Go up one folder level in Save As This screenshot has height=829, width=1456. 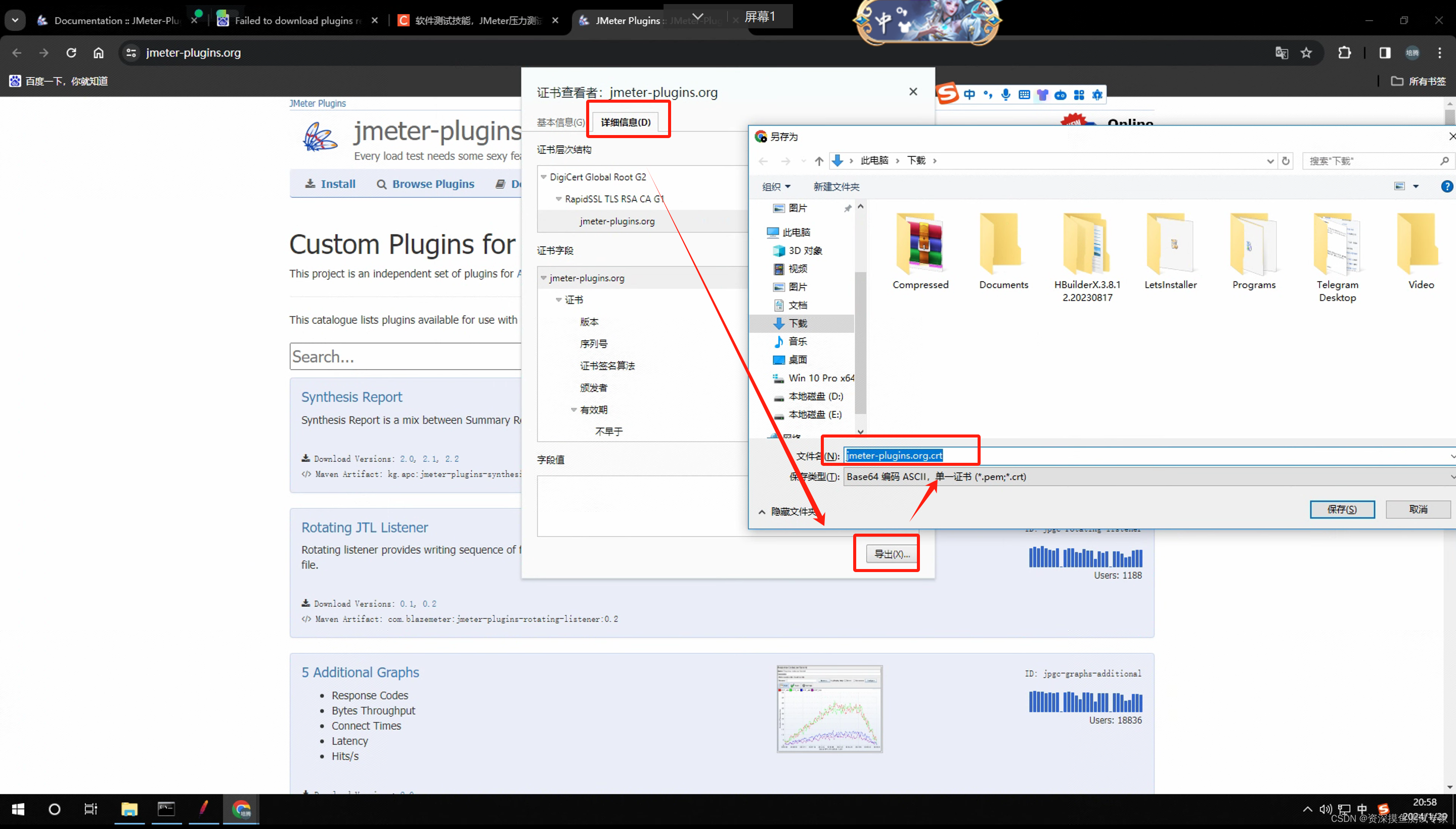tap(818, 160)
